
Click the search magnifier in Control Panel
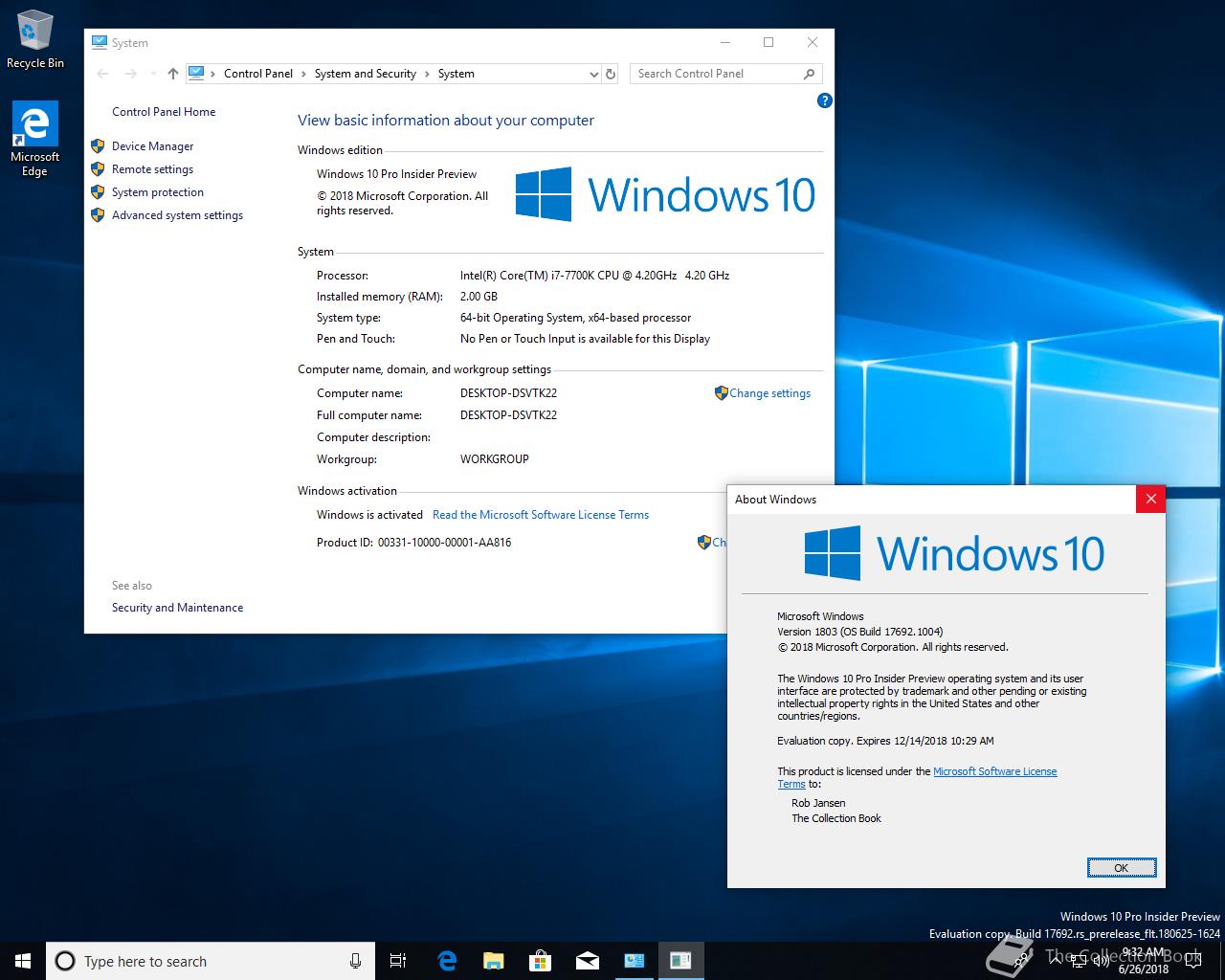[809, 74]
